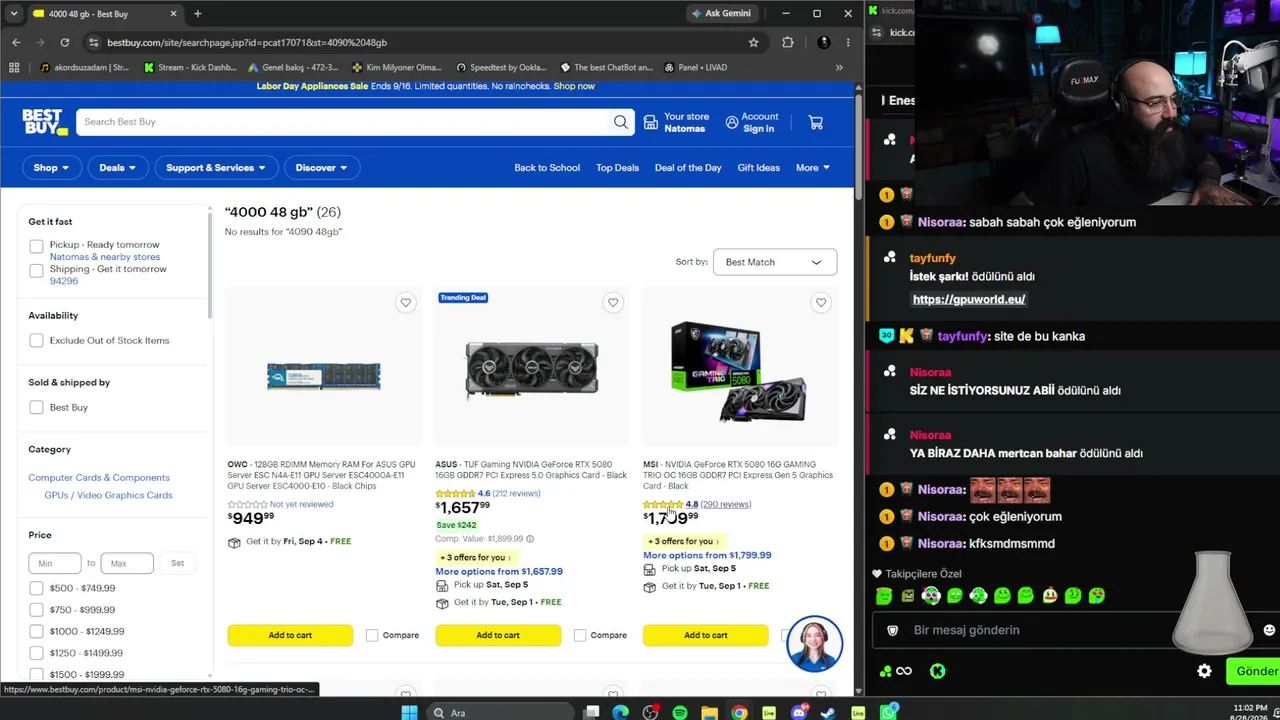1280x720 pixels.
Task: Open Top Deals page
Action: pos(617,168)
